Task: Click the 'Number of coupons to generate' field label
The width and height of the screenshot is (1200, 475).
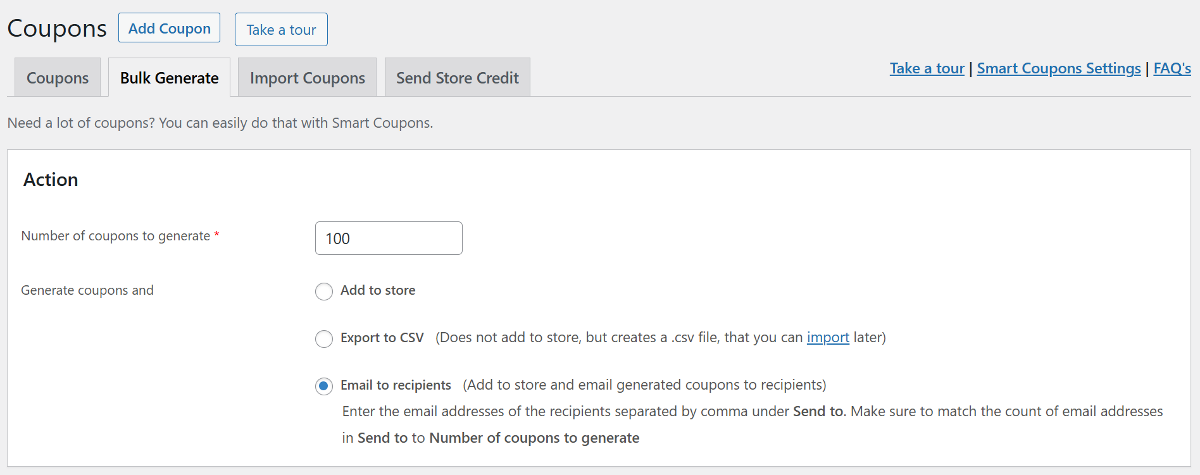Action: [x=116, y=236]
